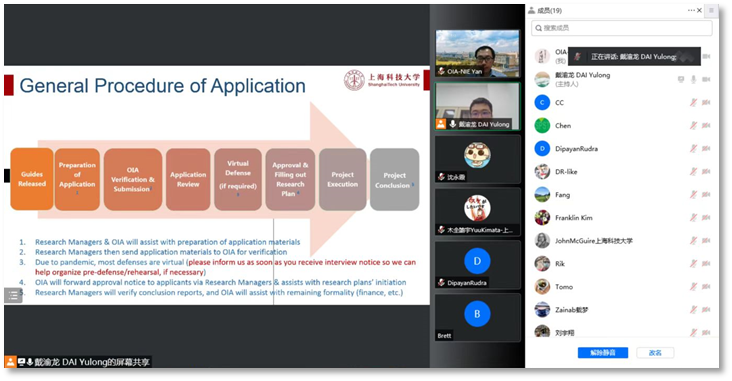Viewport: 732px width, 381px height.
Task: Click the ShanghaiTech University logo on slide
Action: [x=382, y=80]
